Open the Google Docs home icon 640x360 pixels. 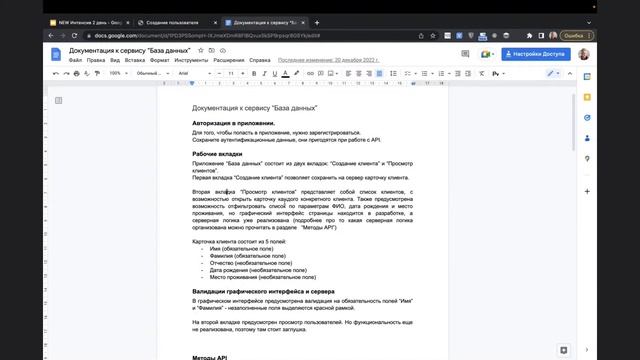56,54
